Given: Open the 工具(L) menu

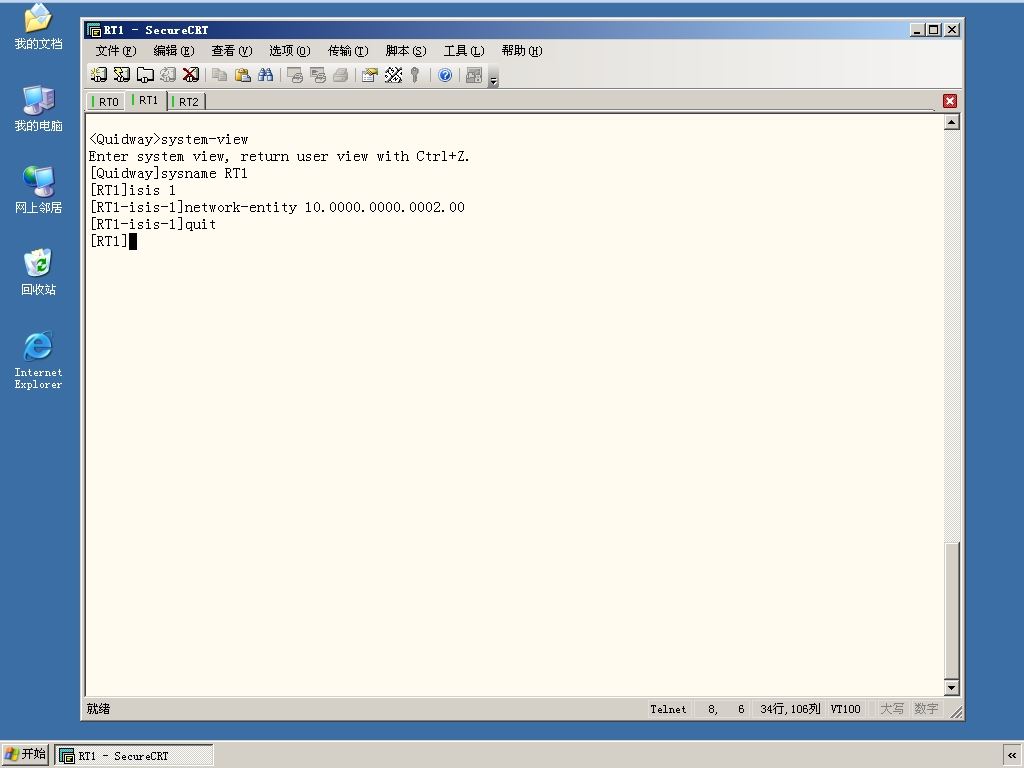Looking at the screenshot, I should click(464, 51).
